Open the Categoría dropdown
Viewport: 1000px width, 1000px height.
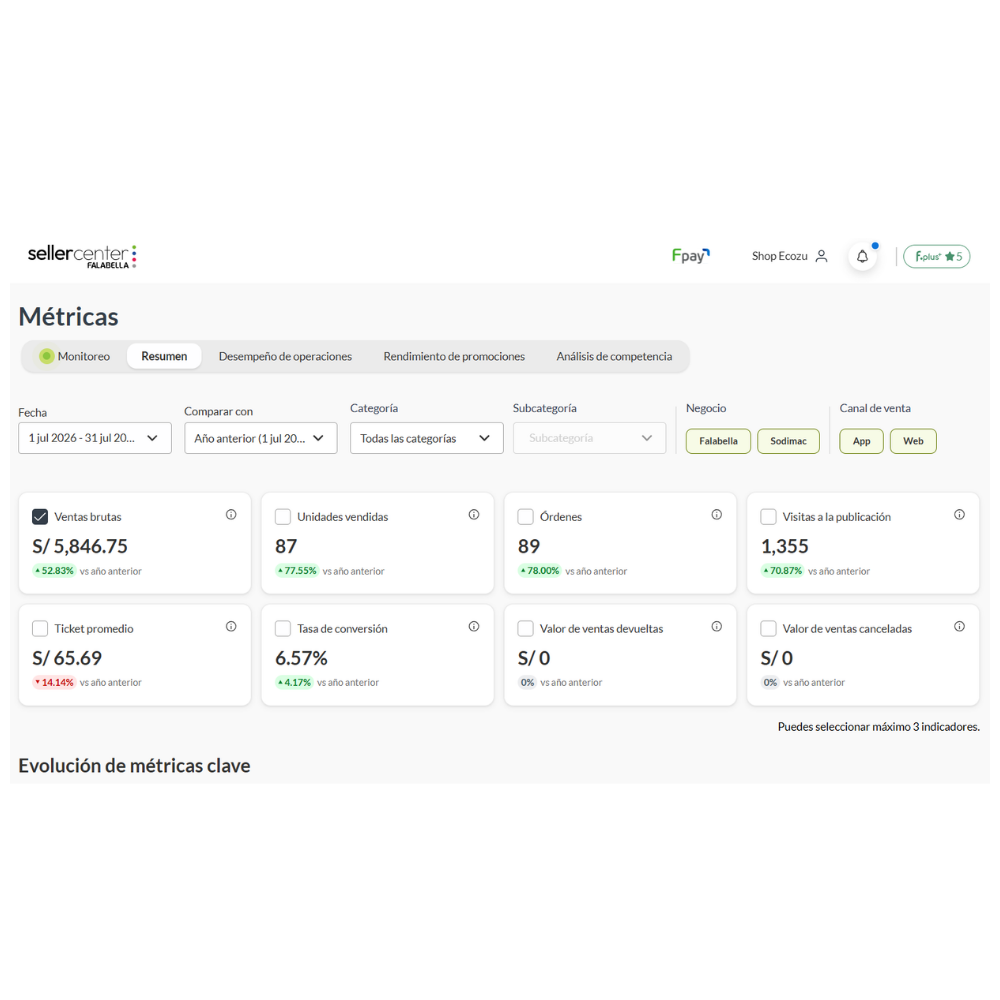tap(427, 438)
